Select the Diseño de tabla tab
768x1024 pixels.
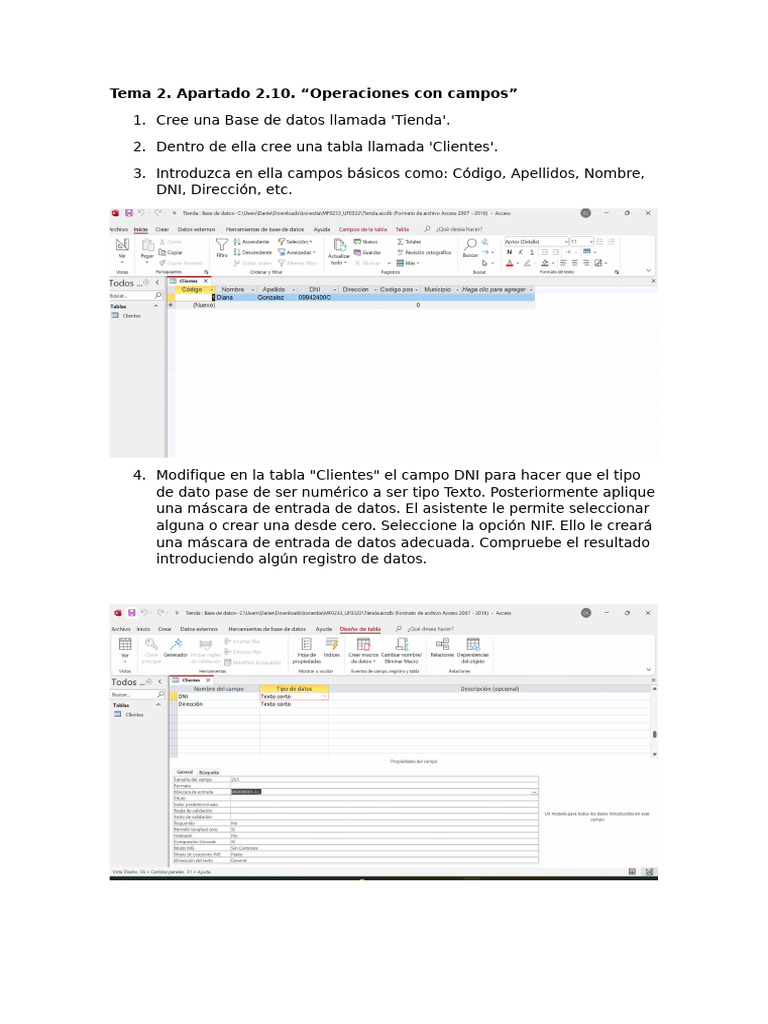pos(360,629)
